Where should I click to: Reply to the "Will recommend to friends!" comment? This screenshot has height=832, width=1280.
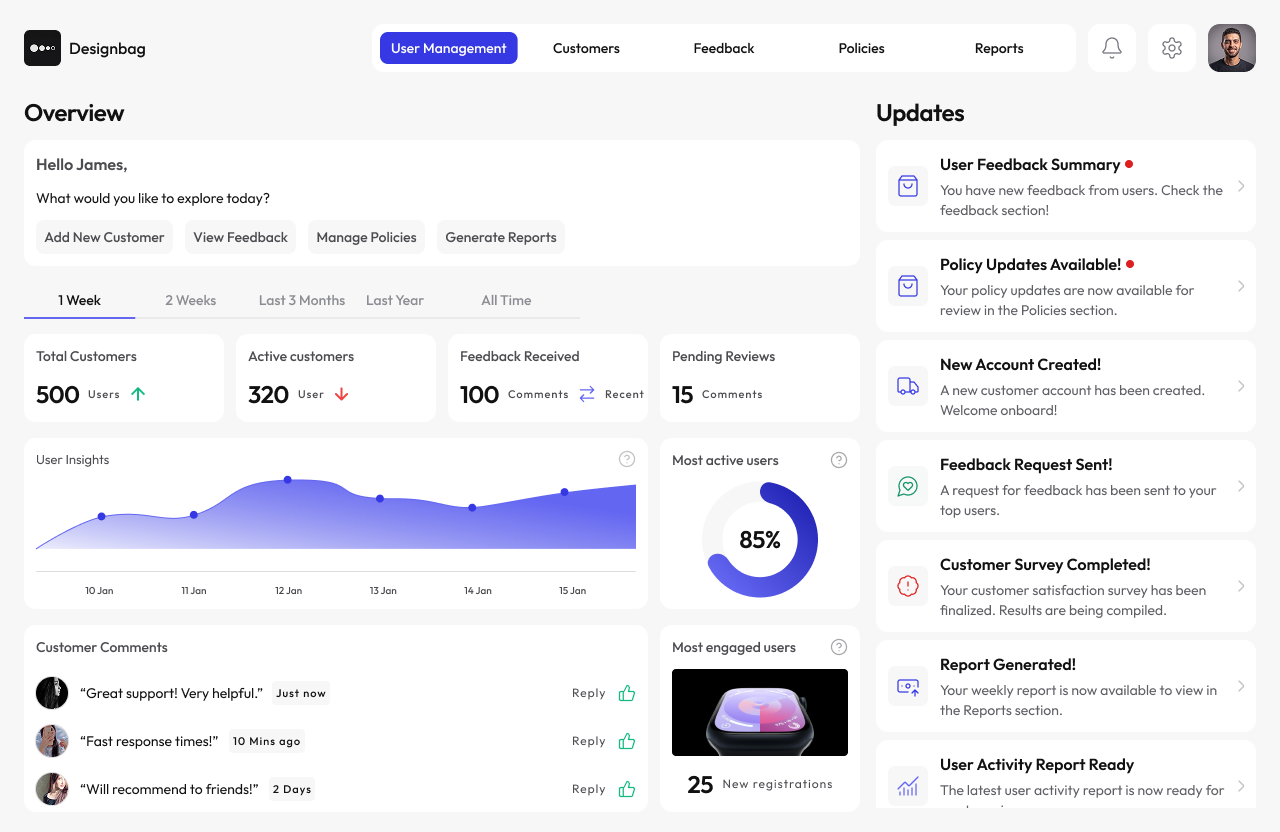click(x=589, y=789)
